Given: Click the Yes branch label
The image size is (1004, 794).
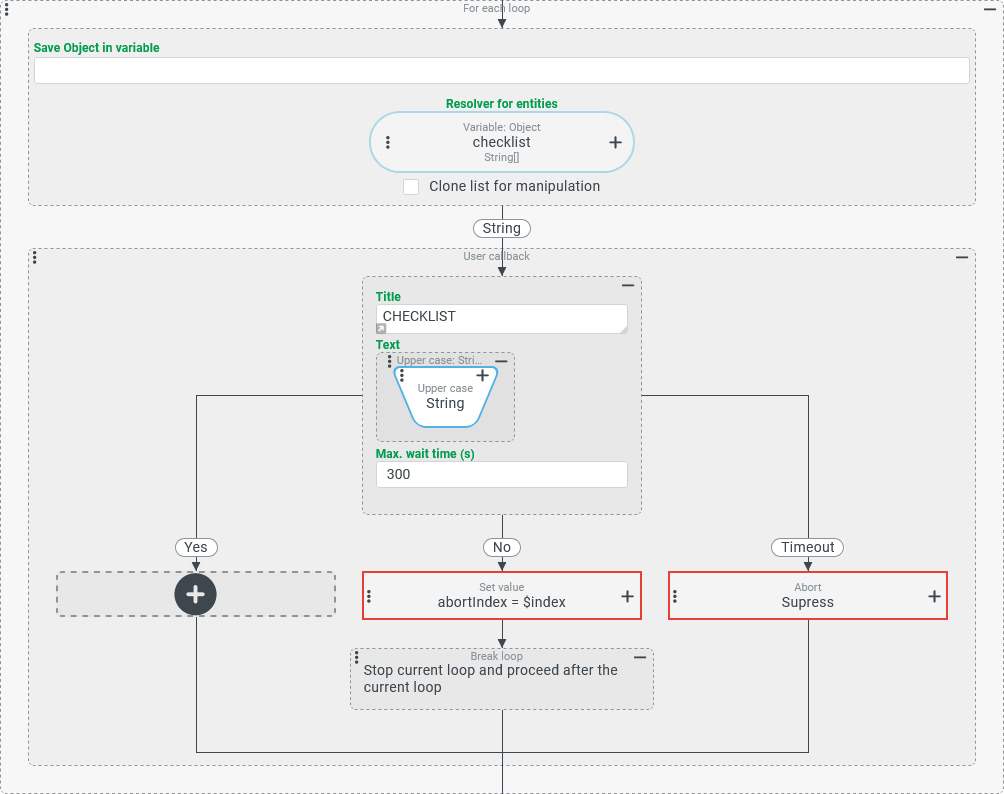Looking at the screenshot, I should (x=196, y=547).
